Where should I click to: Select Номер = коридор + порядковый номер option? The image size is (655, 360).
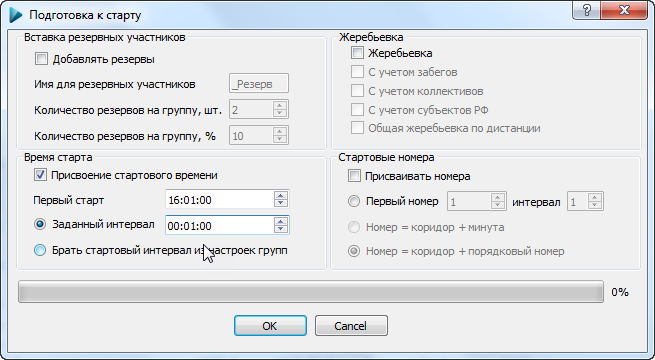click(x=354, y=251)
